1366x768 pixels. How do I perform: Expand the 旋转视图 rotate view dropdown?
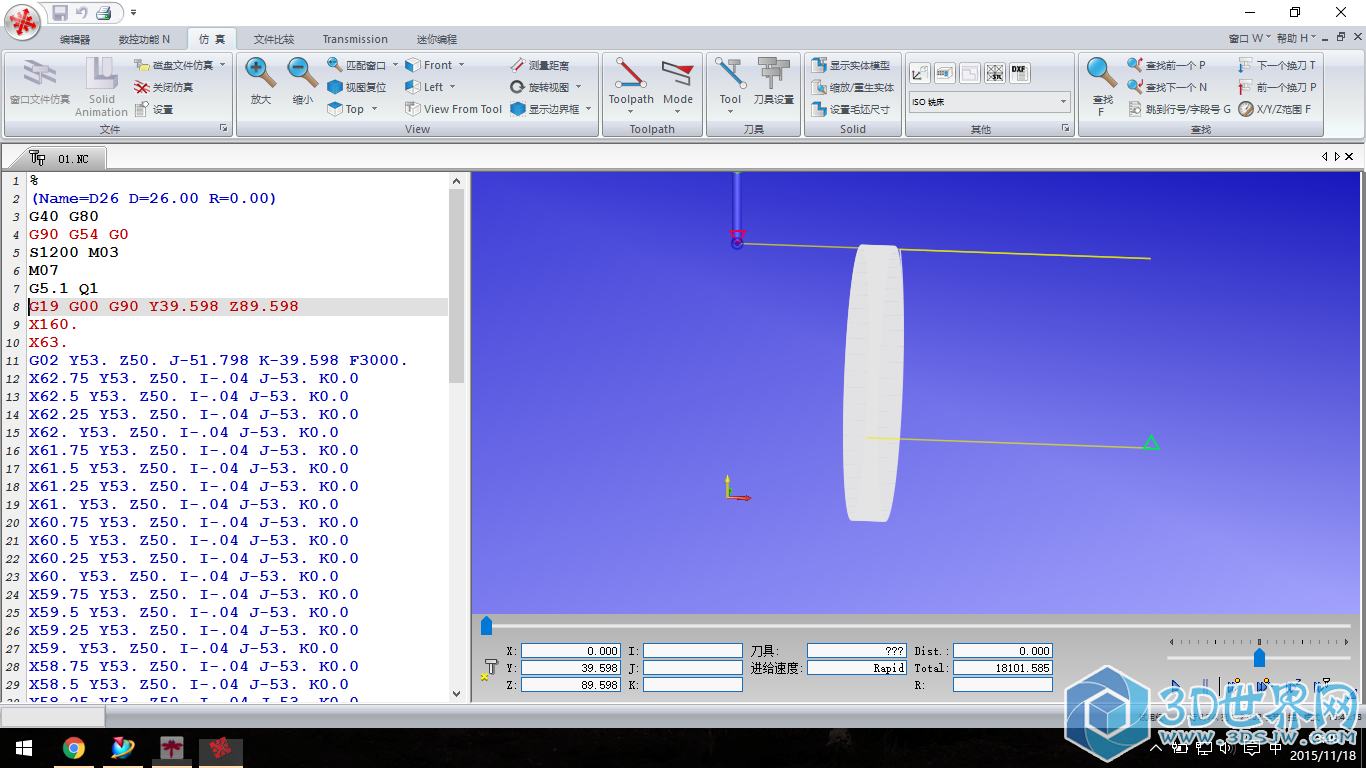point(578,87)
